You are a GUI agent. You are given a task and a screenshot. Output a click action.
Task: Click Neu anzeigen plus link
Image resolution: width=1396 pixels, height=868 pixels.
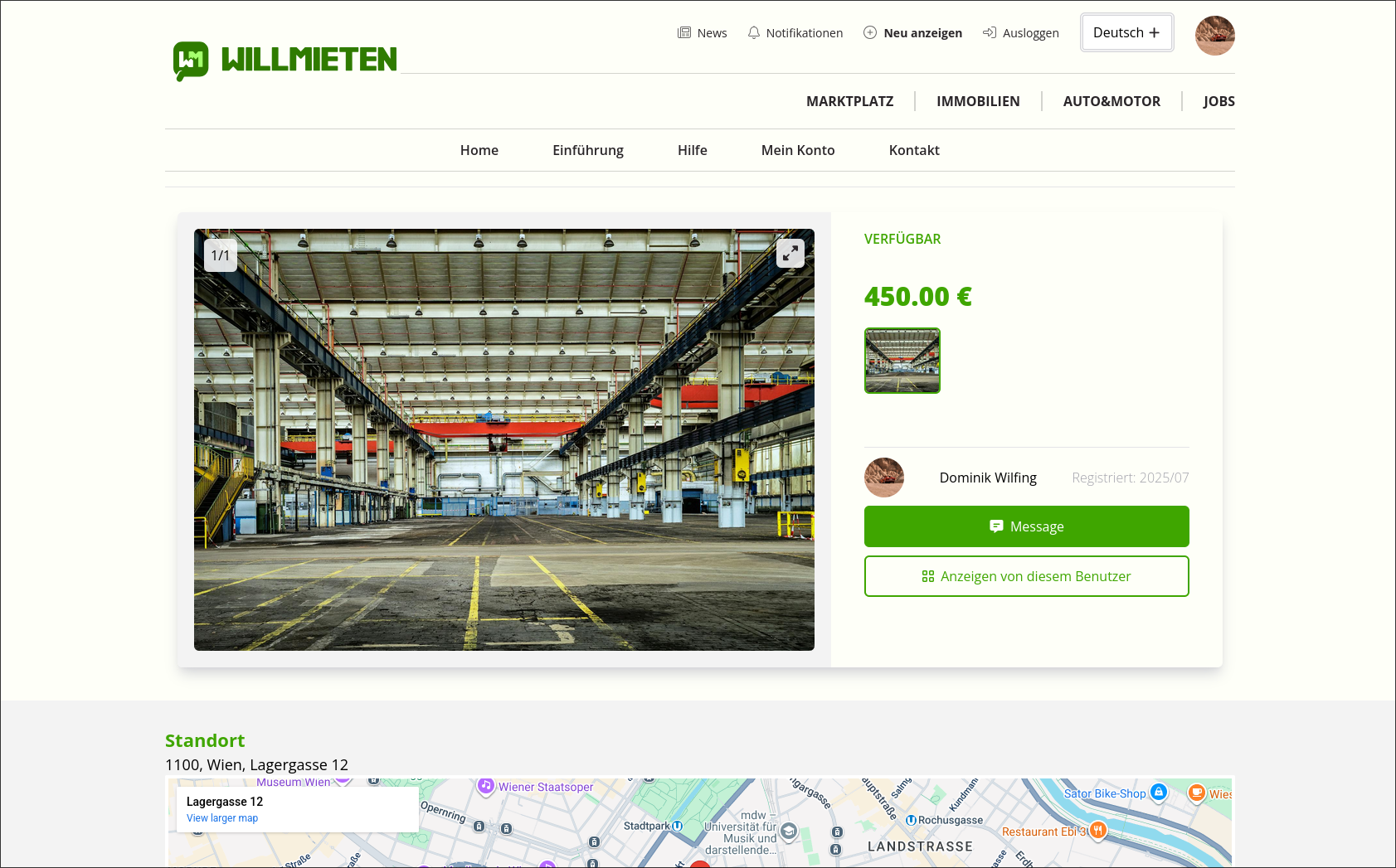912,33
